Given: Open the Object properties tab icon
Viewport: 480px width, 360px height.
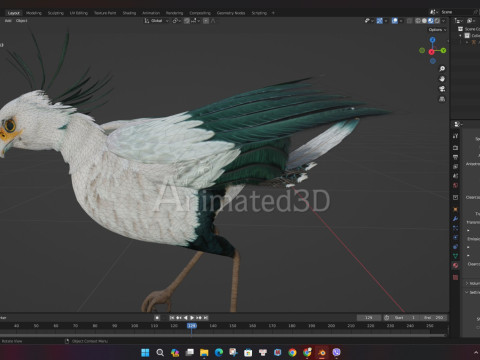Looking at the screenshot, I should click(456, 209).
